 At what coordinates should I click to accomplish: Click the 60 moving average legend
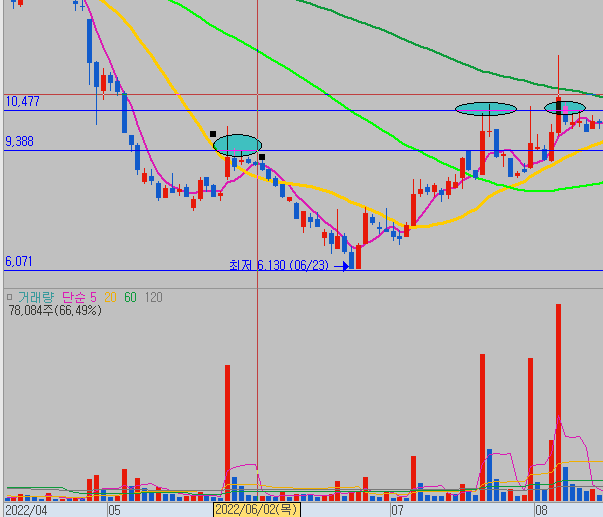130,297
